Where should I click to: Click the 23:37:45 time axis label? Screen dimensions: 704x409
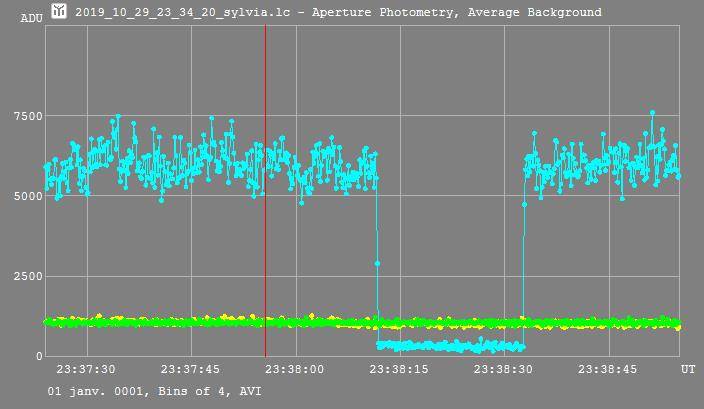[x=190, y=369]
